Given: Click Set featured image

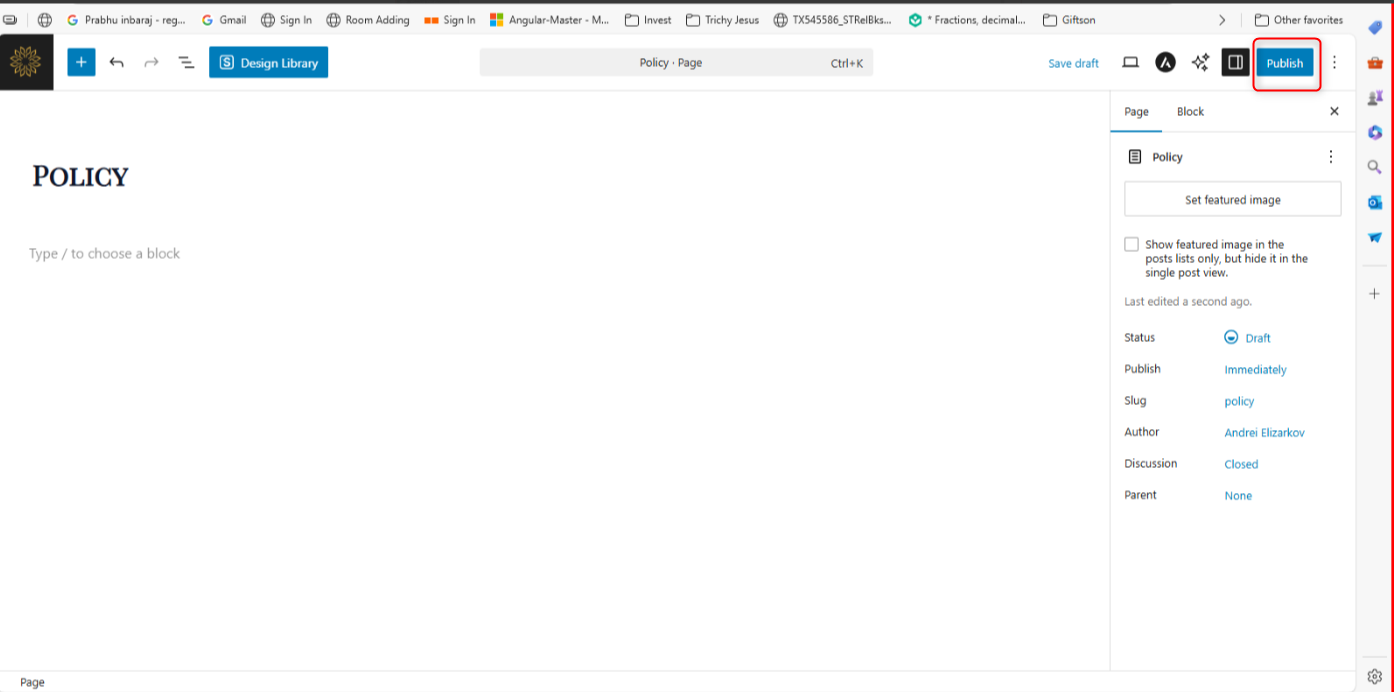Looking at the screenshot, I should (1233, 199).
